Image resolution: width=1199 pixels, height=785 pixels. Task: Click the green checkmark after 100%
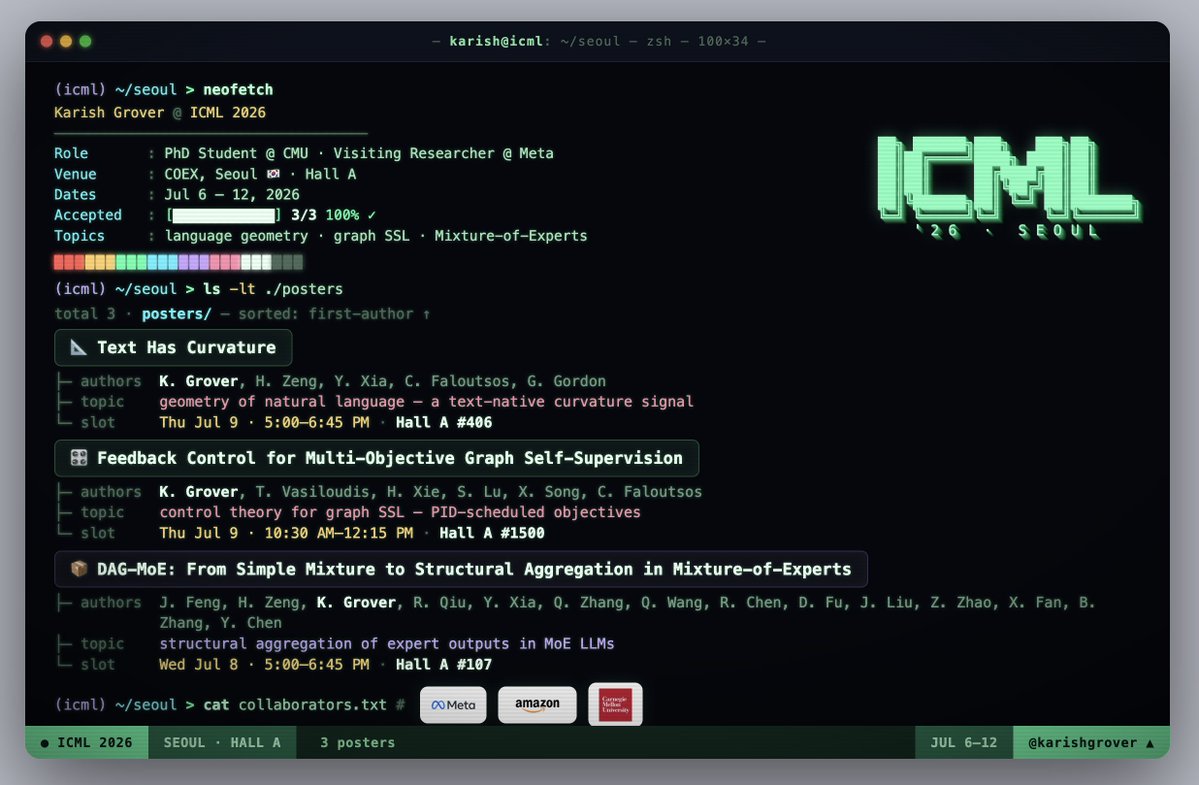coord(372,216)
